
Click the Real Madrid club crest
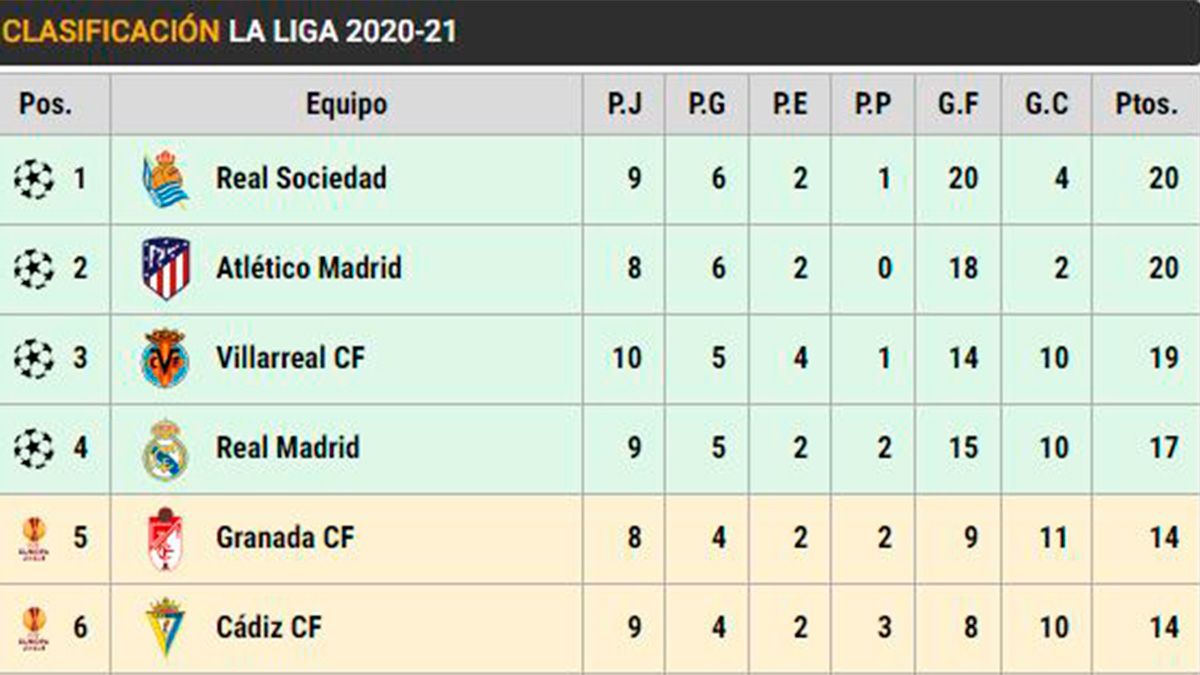coord(165,448)
